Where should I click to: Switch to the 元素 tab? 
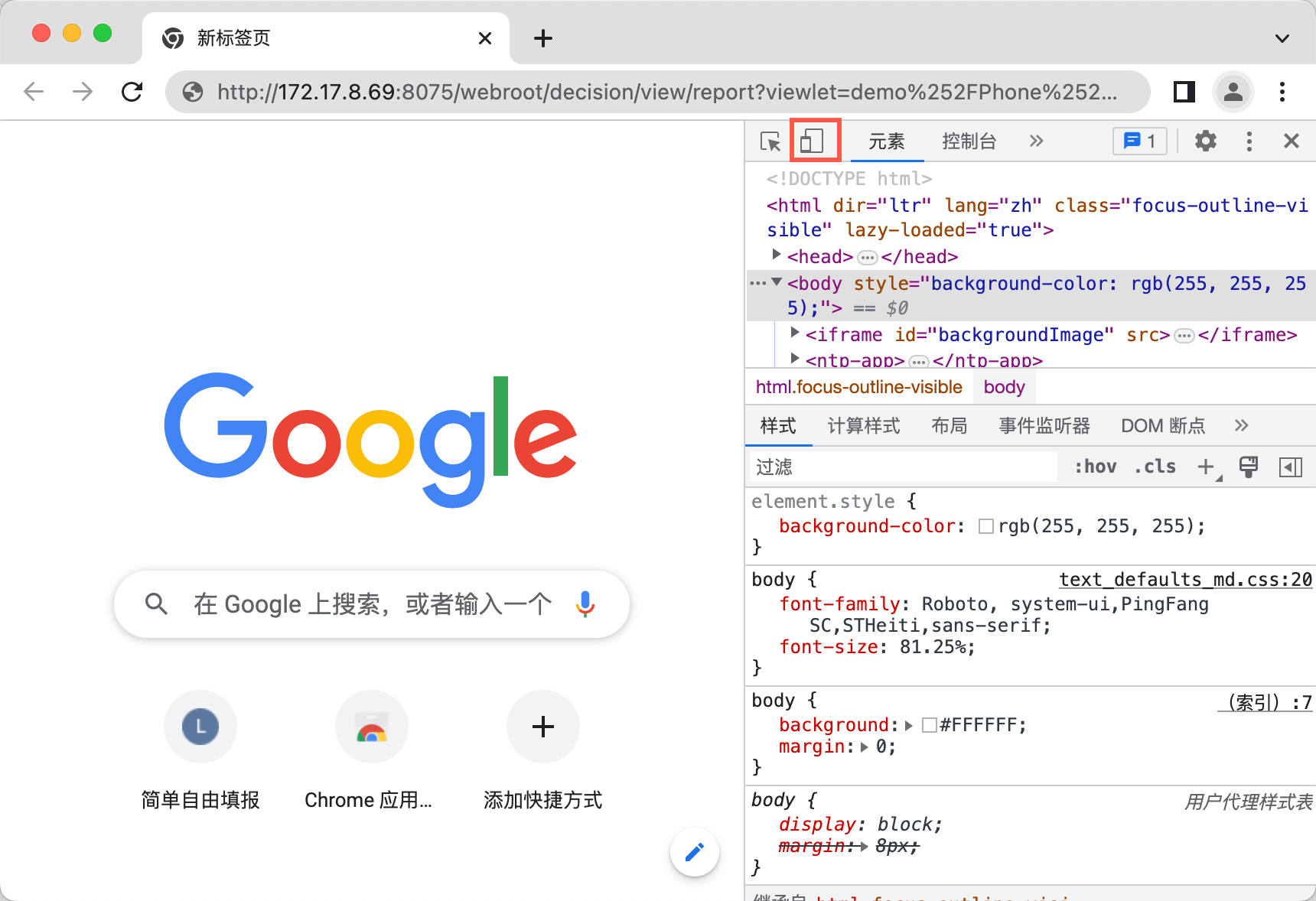click(887, 141)
